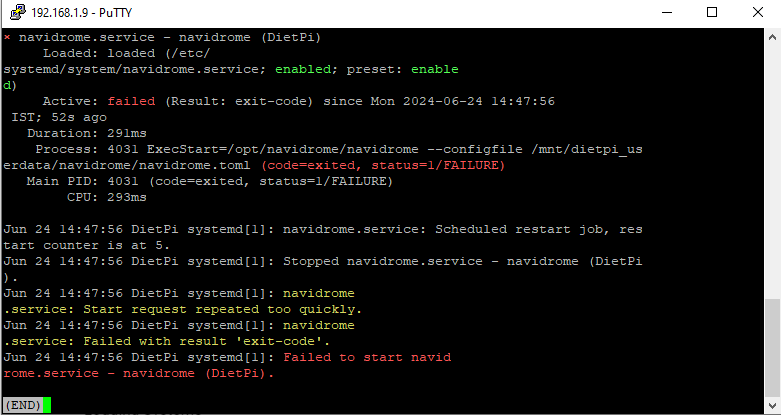Click the green terminal cursor block

tap(47, 405)
